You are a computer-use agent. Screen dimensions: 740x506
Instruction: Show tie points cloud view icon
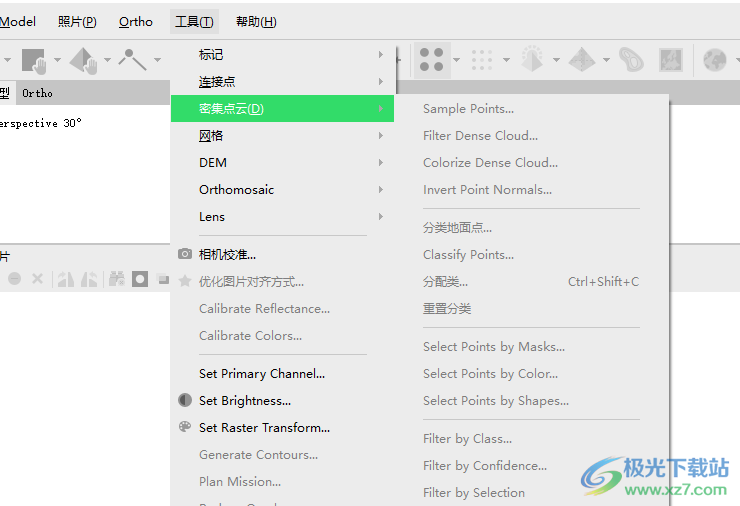(431, 60)
